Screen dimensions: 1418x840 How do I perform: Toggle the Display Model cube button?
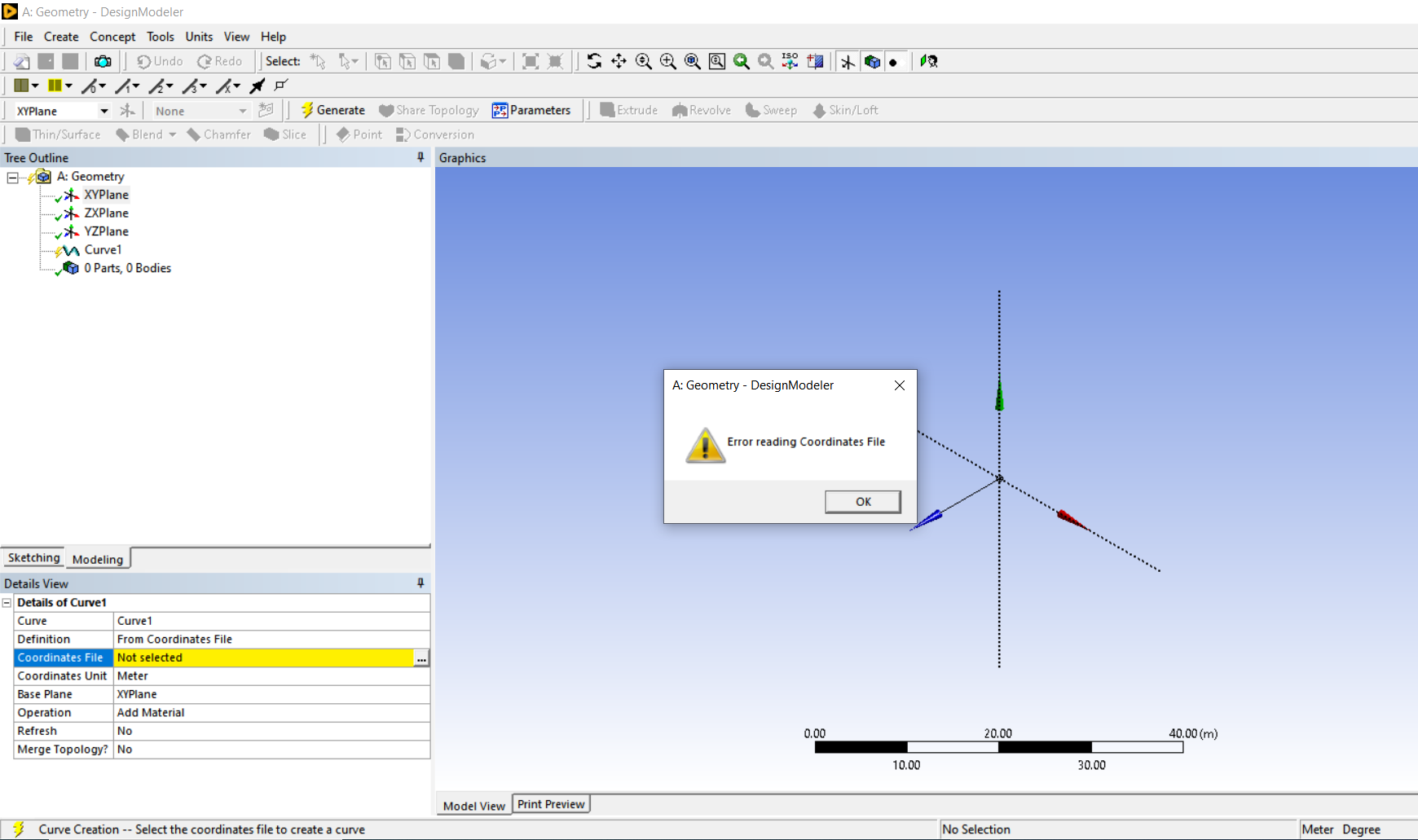(x=872, y=62)
